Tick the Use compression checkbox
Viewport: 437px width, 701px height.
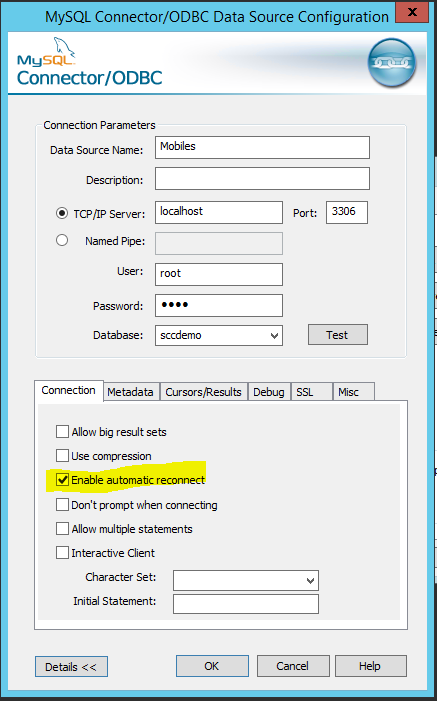[62, 456]
